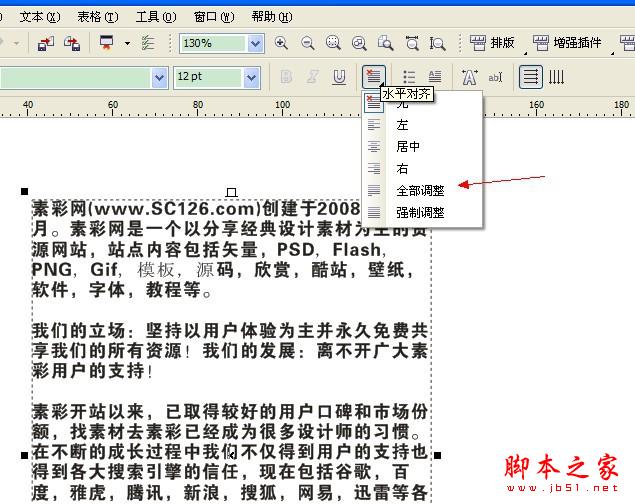
Task: Click the no-alignment icon in dropdown list
Action: [x=373, y=104]
